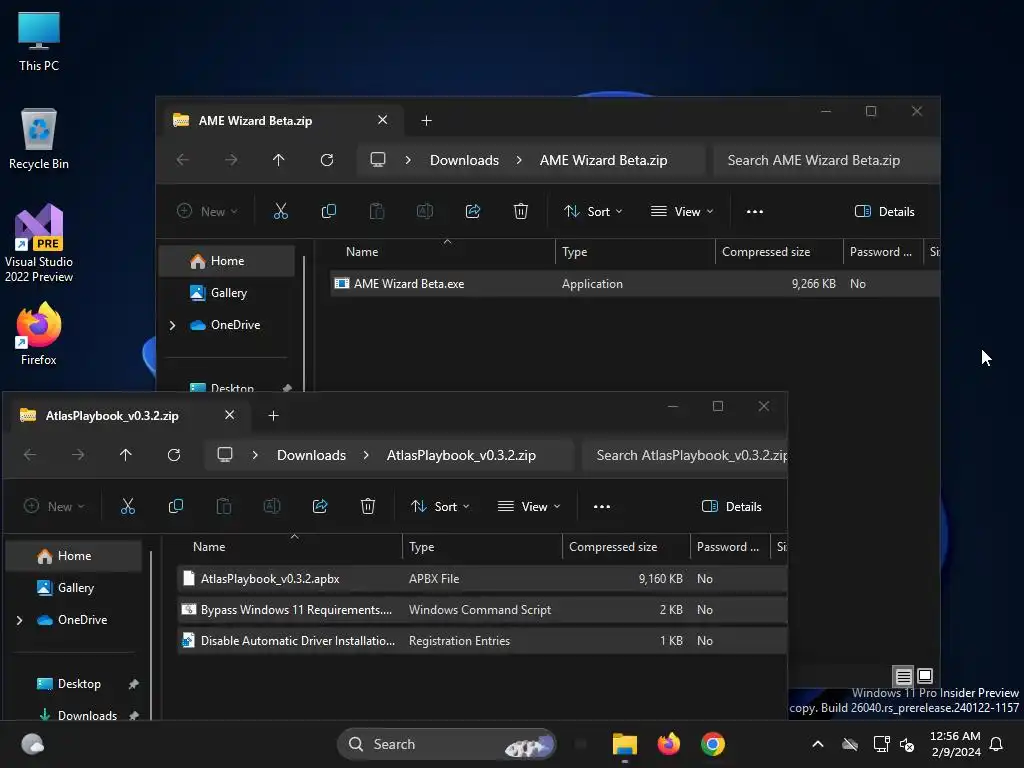Select This PC desktop icon
This screenshot has width=1024, height=768.
tap(39, 41)
